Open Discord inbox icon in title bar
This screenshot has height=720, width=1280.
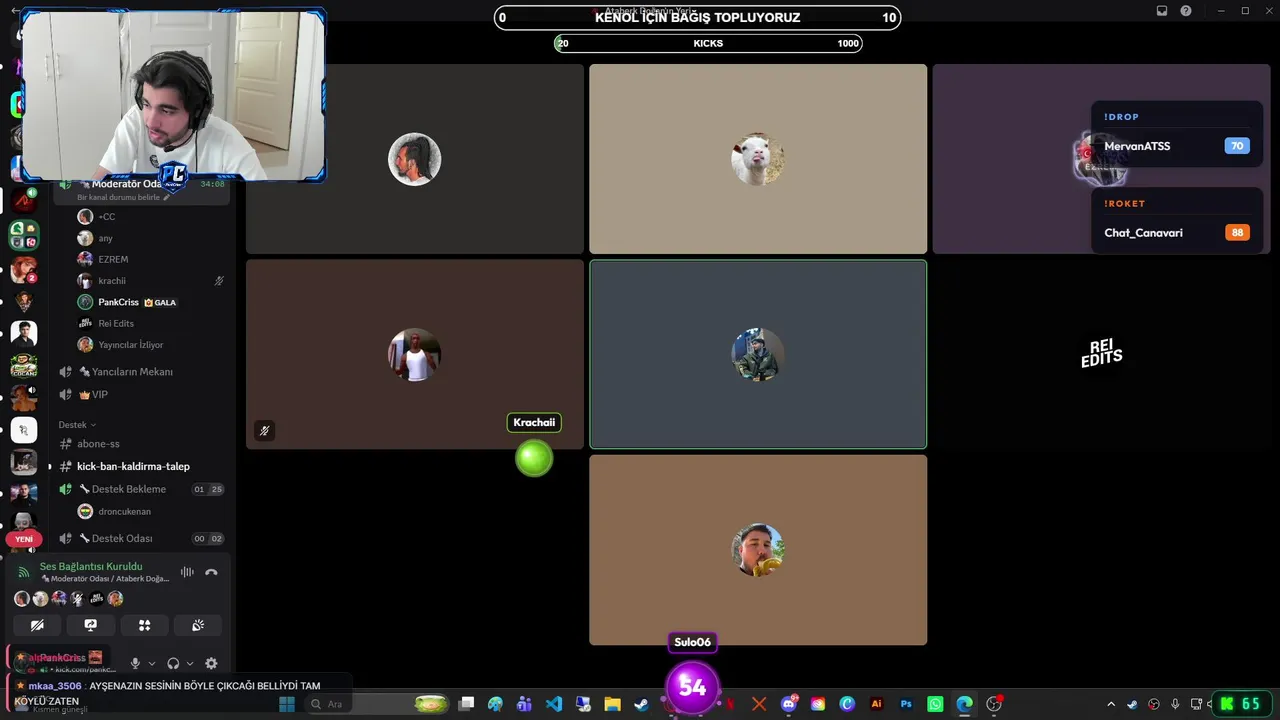[1162, 11]
